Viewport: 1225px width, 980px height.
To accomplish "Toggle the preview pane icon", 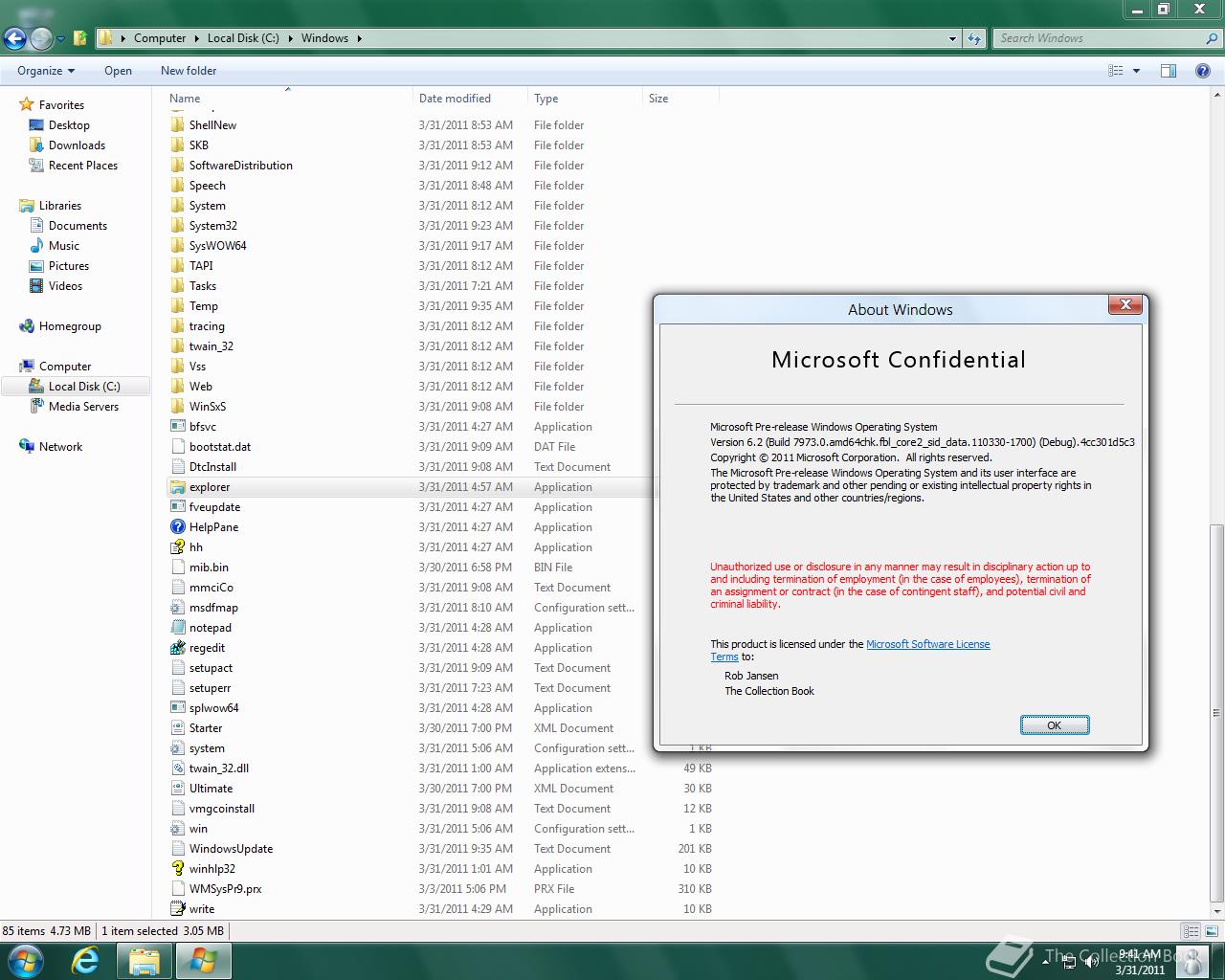I will (1169, 71).
